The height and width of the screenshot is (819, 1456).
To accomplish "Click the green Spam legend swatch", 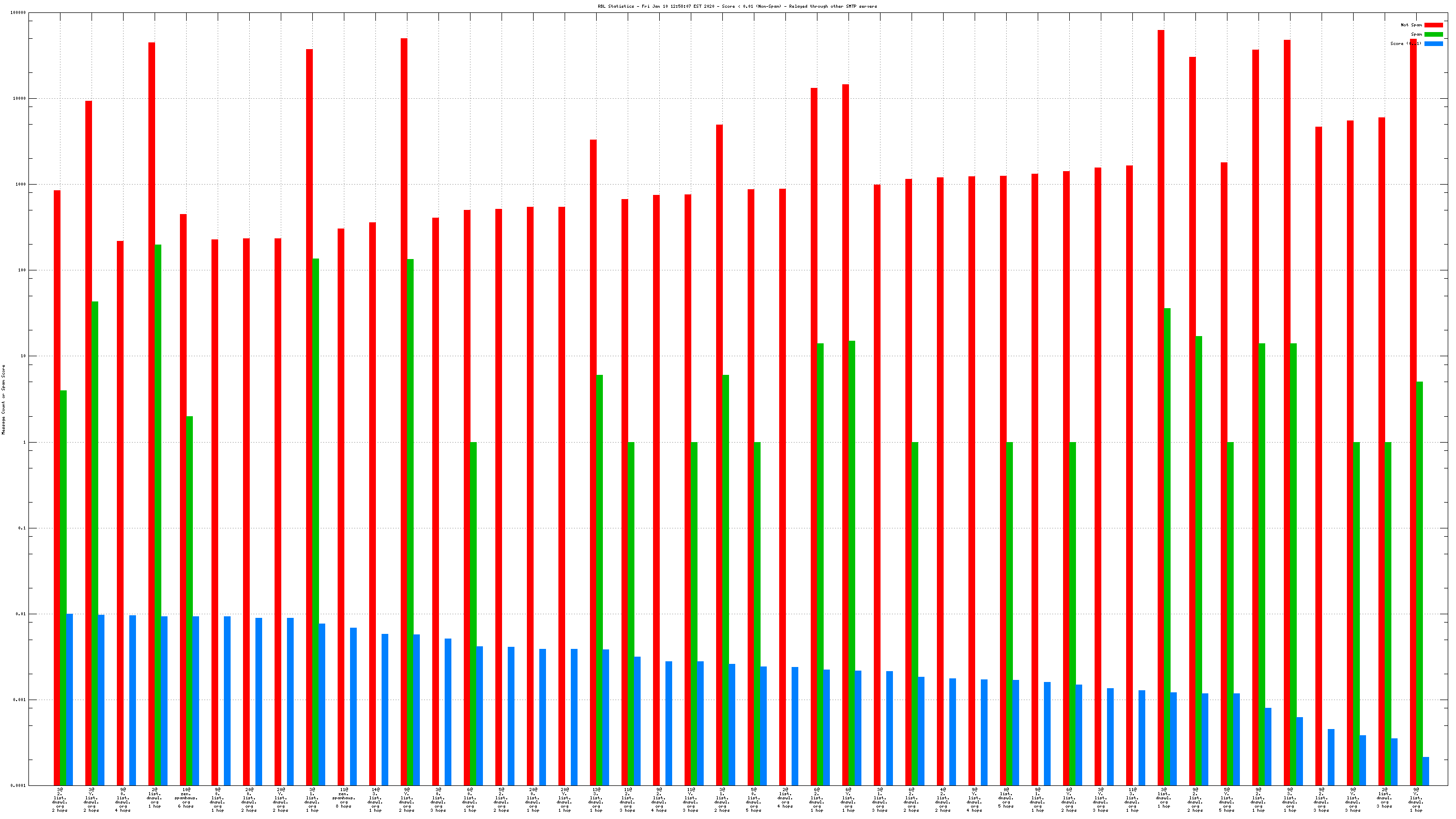I will click(x=1433, y=35).
